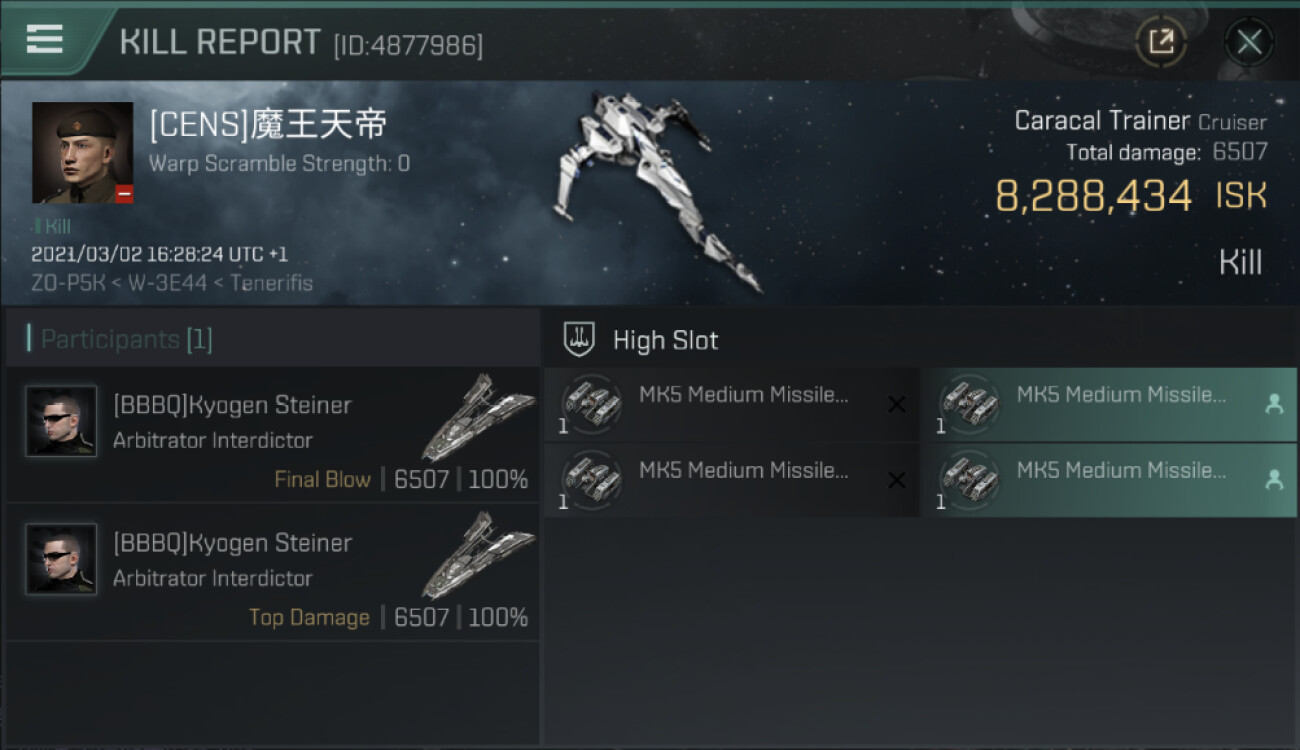
Task: Click the High Slot shield icon
Action: click(x=580, y=339)
